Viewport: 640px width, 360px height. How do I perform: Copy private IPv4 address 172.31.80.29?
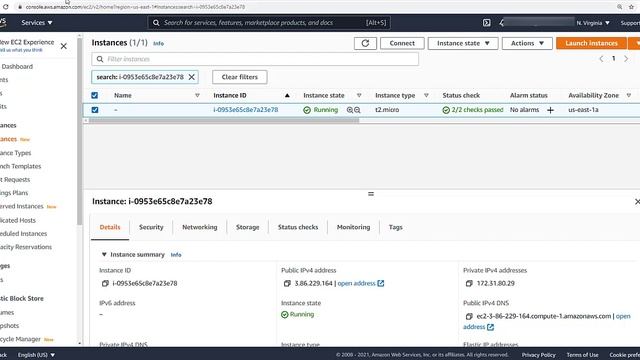469,283
